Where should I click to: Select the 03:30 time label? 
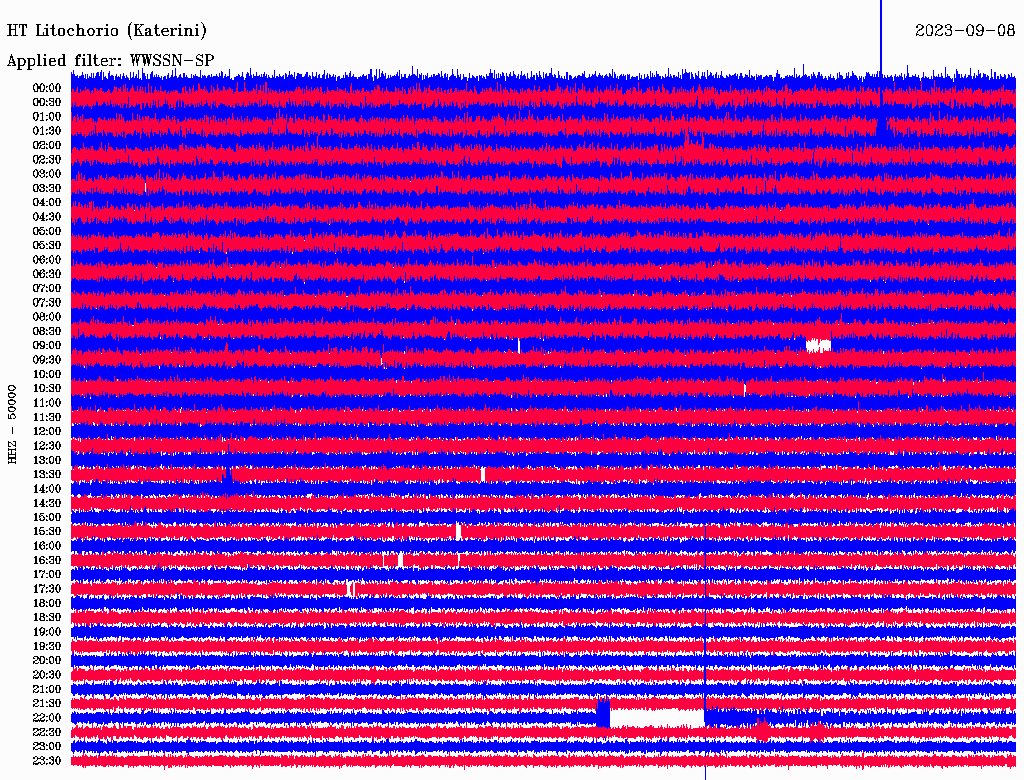(47, 189)
